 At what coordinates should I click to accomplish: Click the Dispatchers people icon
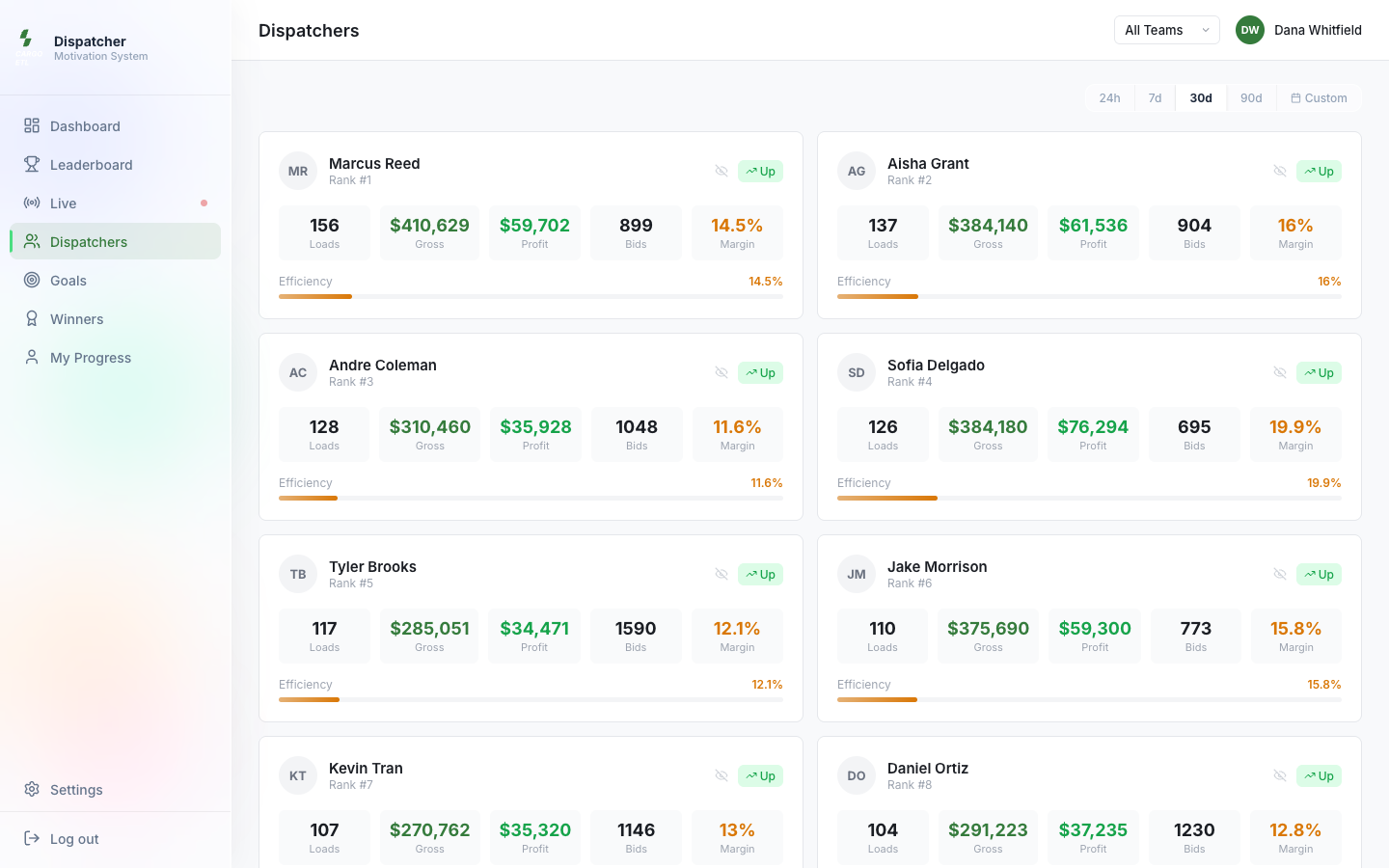pos(32,241)
